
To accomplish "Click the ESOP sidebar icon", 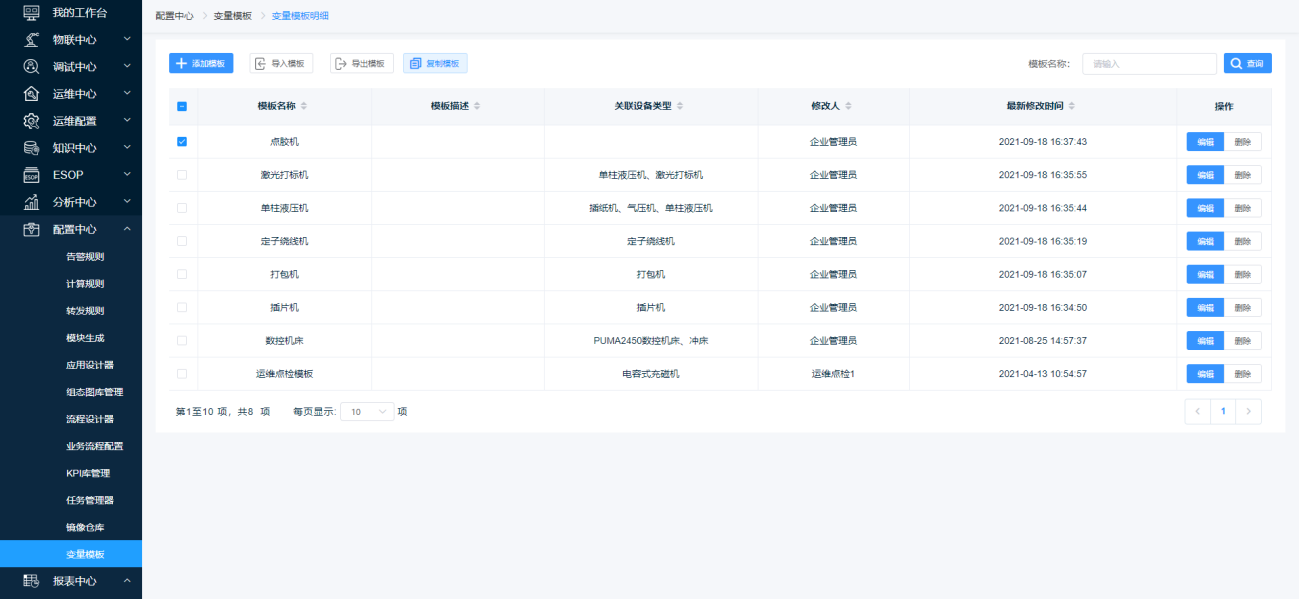I will 31,174.
